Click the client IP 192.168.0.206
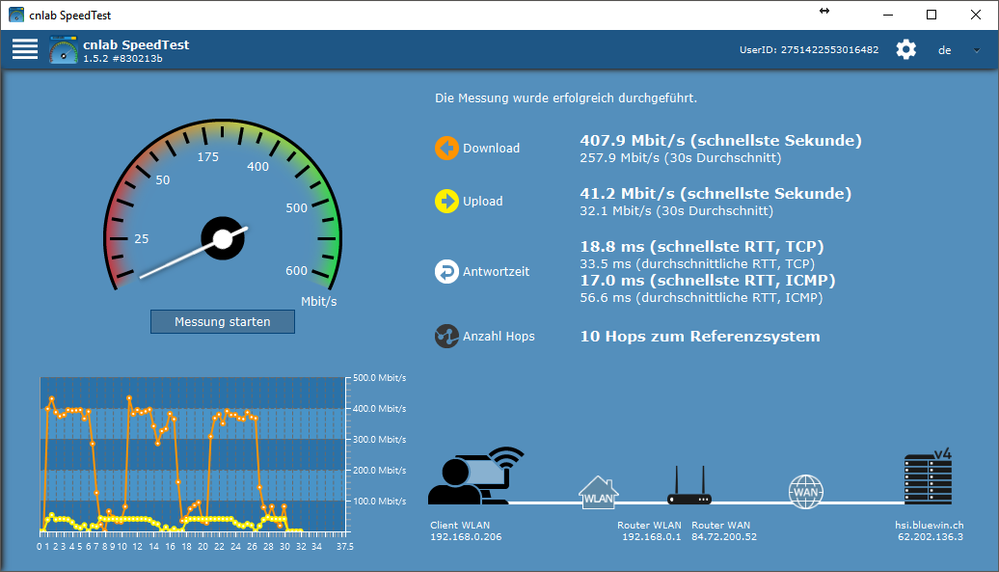This screenshot has width=999, height=572. point(466,537)
